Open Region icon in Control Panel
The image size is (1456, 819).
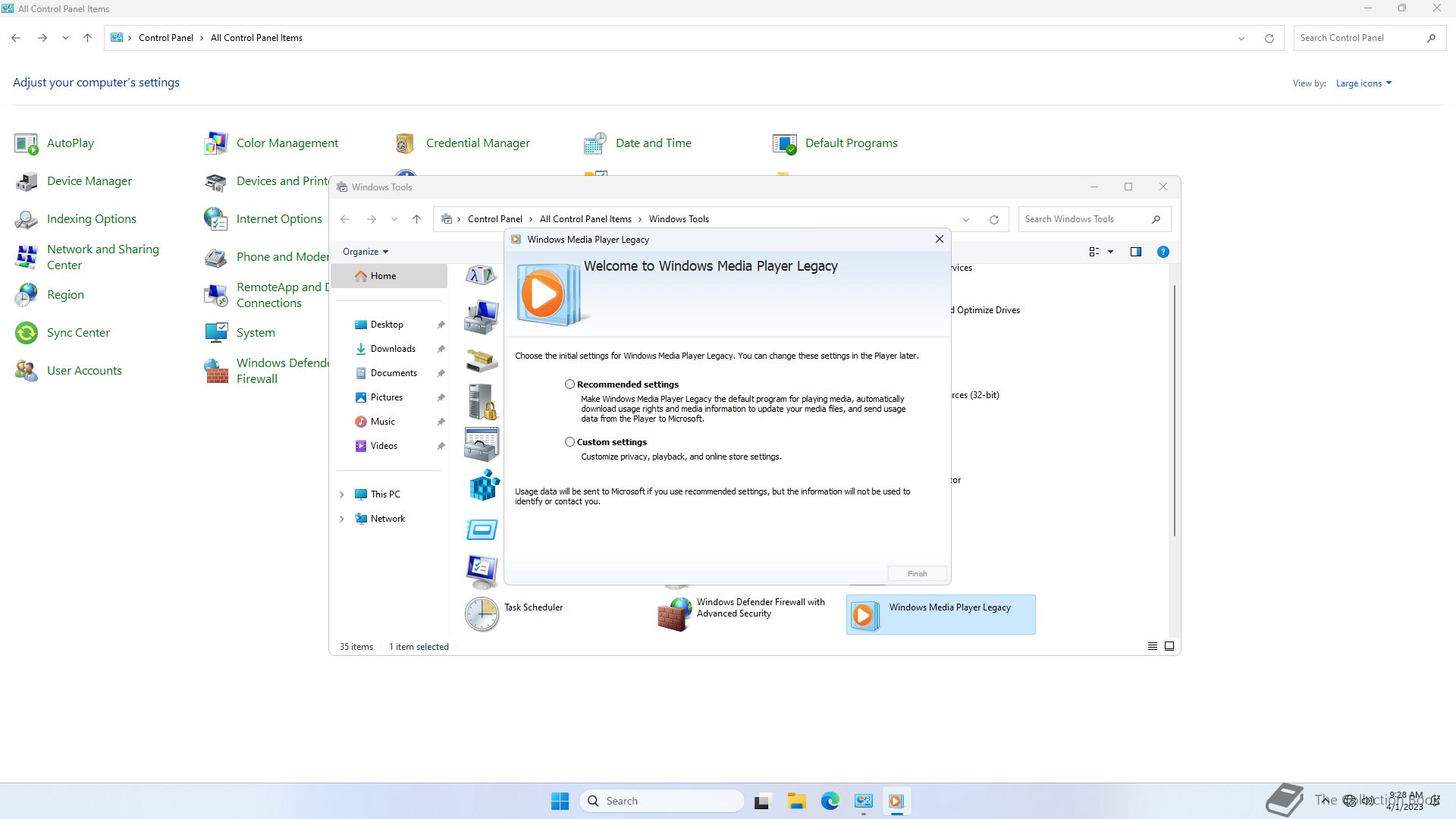point(27,295)
